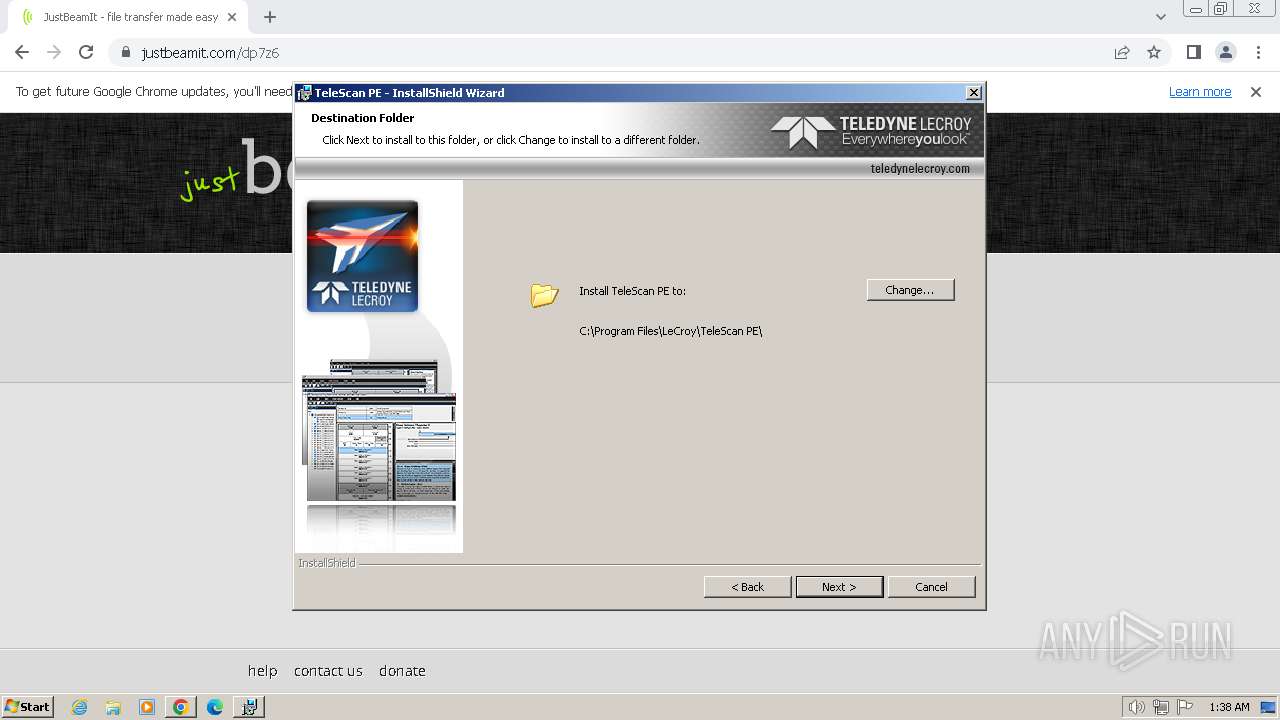This screenshot has height=720, width=1280.
Task: Click Next to continue installation
Action: coord(839,587)
